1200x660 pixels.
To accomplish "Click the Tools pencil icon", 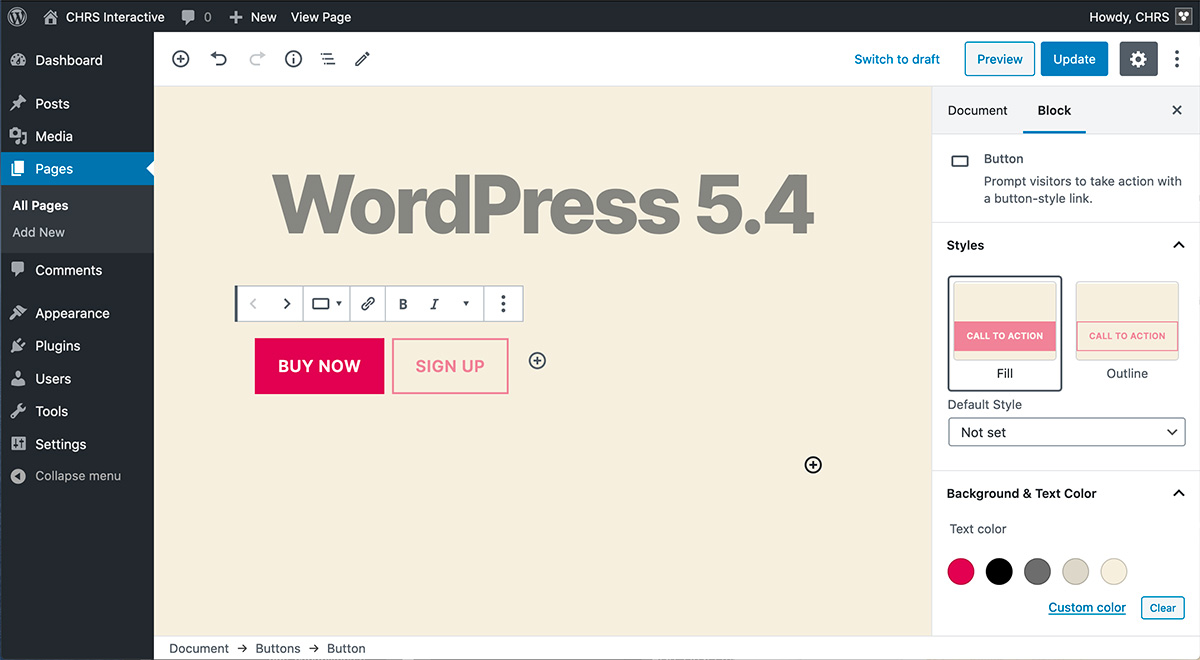I will click(362, 59).
